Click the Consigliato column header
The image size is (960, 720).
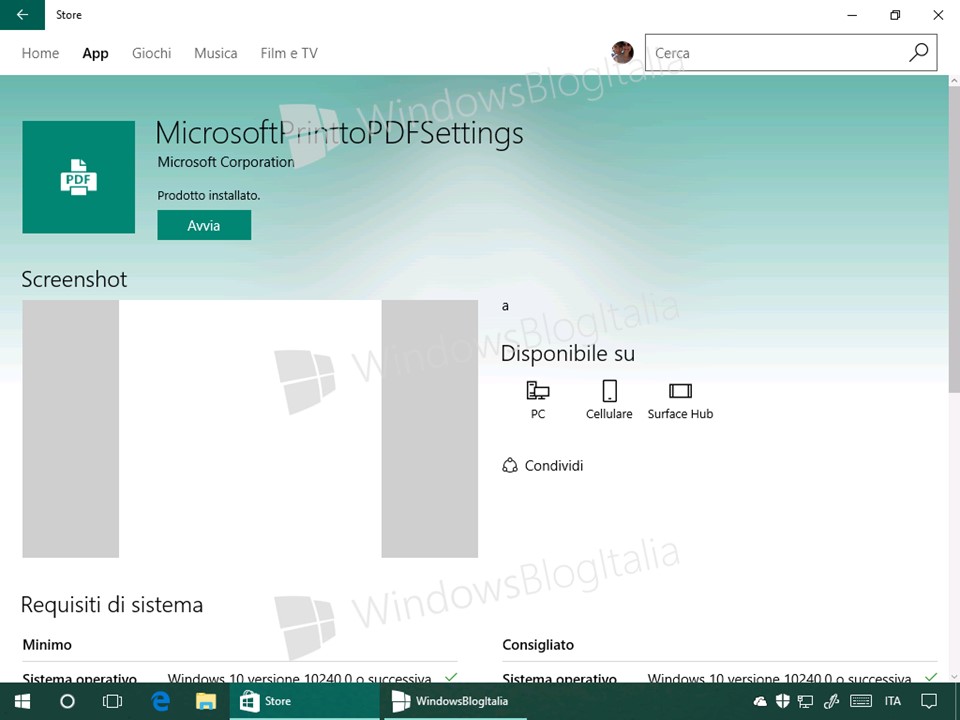(538, 645)
